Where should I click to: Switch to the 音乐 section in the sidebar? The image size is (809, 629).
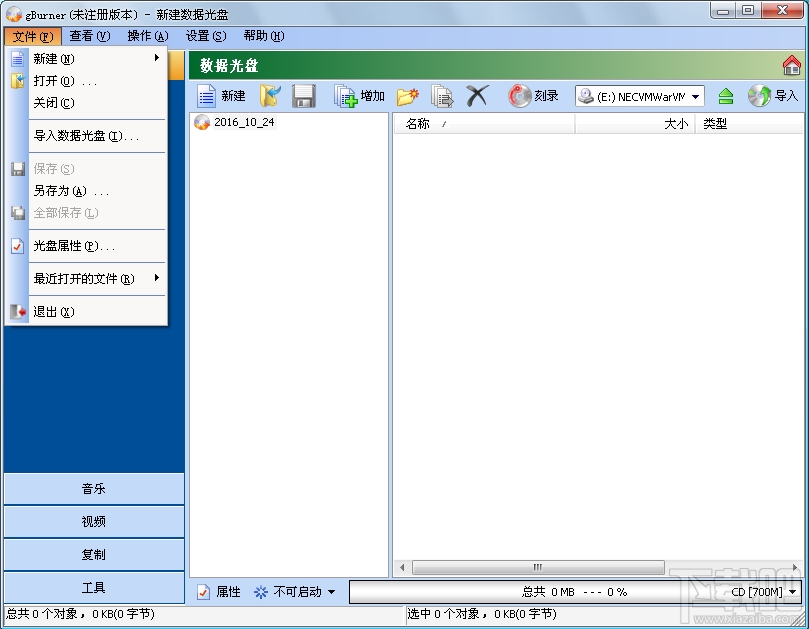(93, 488)
